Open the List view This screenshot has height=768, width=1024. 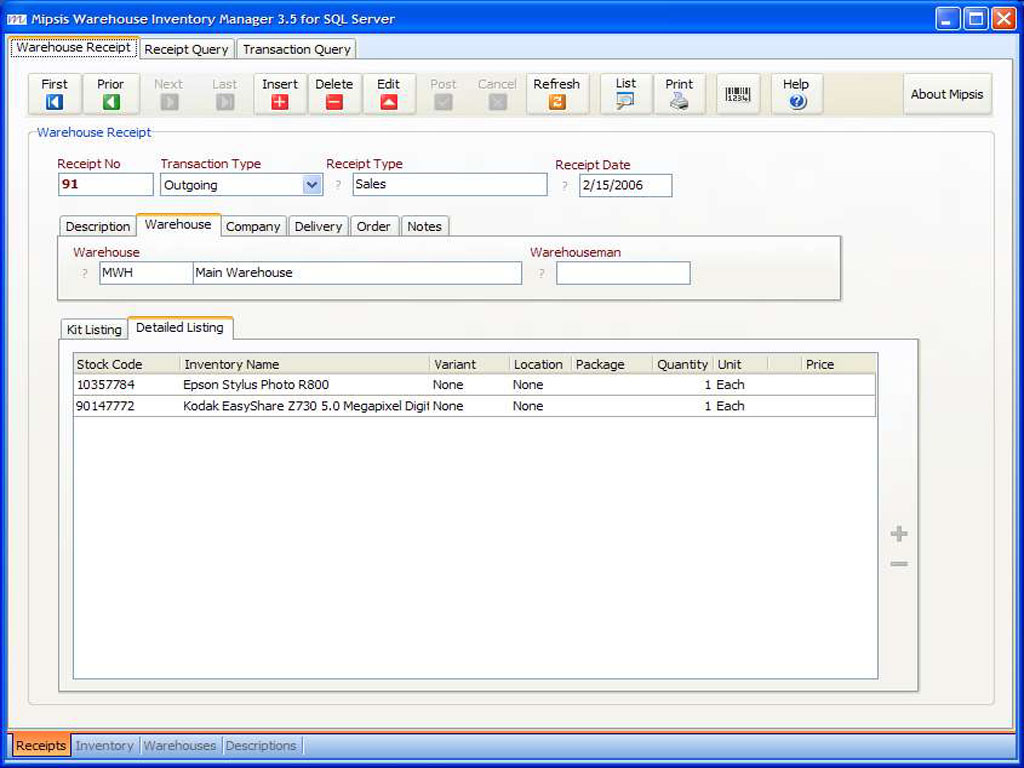tap(626, 94)
